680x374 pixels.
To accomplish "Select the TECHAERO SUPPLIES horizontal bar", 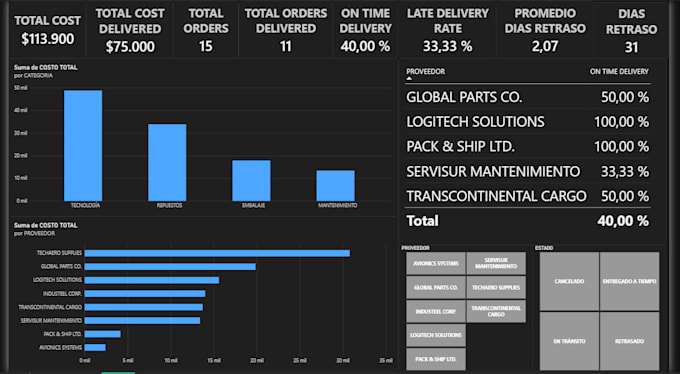I will 217,253.
